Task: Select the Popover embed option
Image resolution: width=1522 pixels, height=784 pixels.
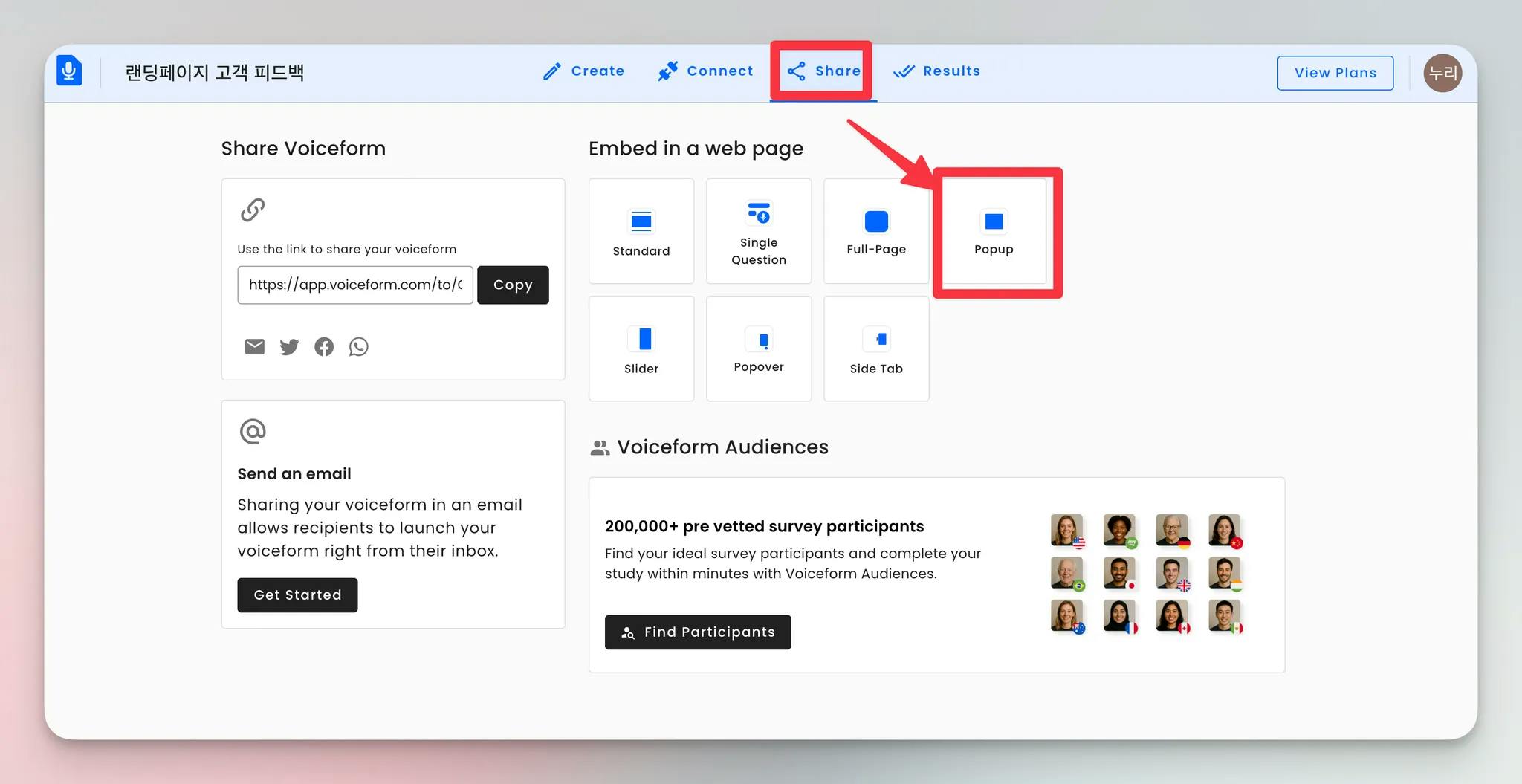Action: pos(759,349)
